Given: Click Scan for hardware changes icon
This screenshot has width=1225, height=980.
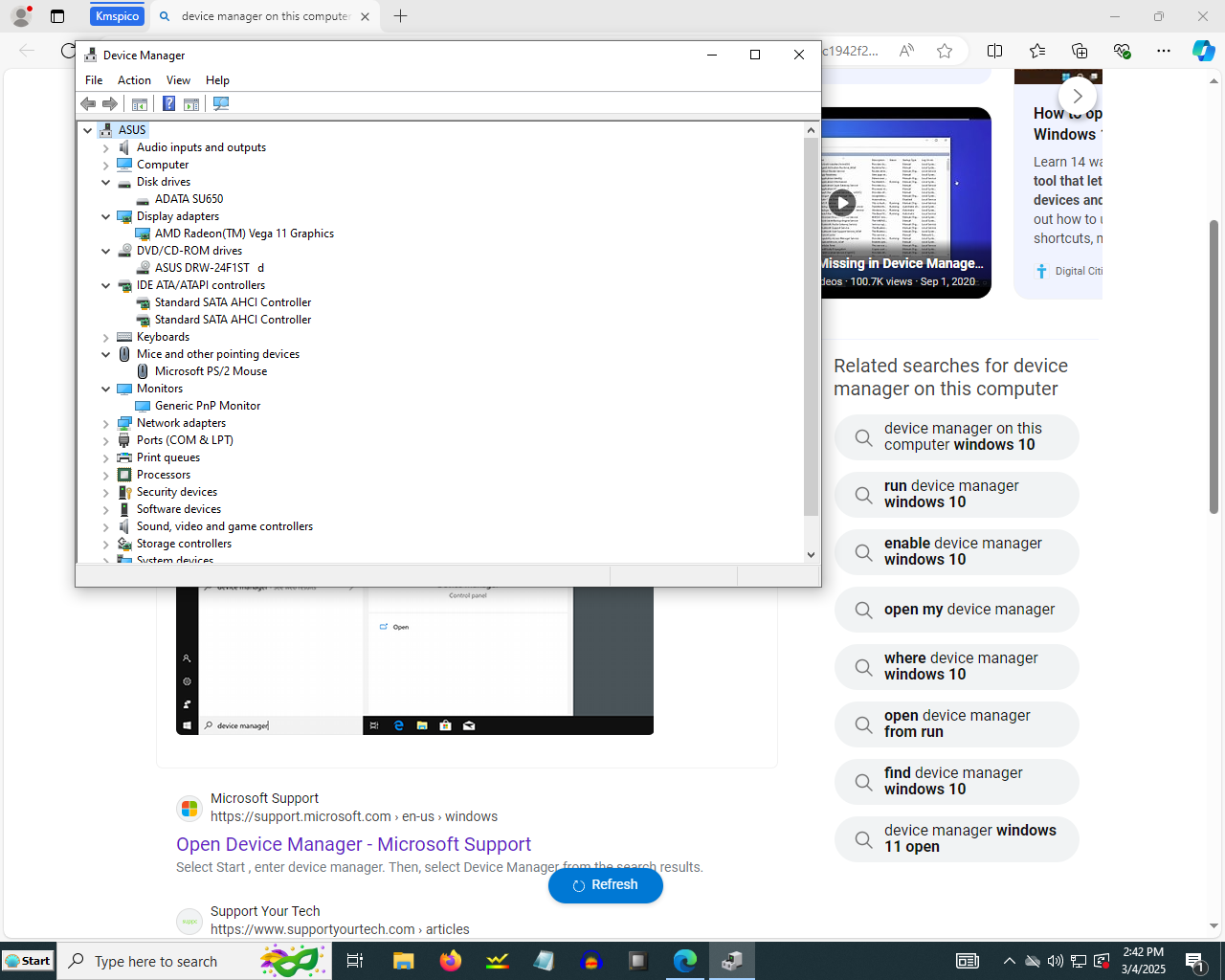Looking at the screenshot, I should [x=221, y=103].
